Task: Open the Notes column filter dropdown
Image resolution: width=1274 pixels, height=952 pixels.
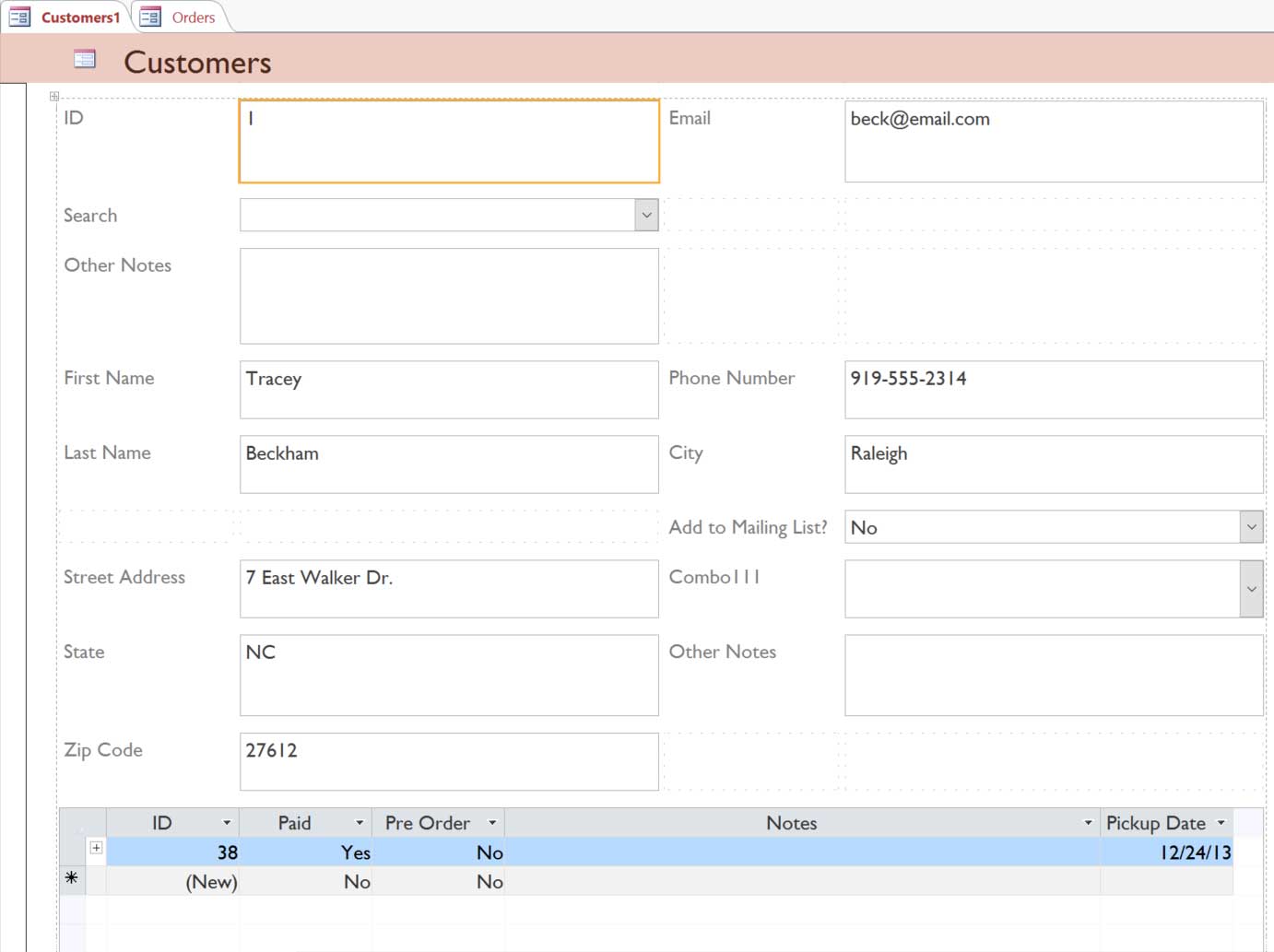Action: (x=1088, y=823)
